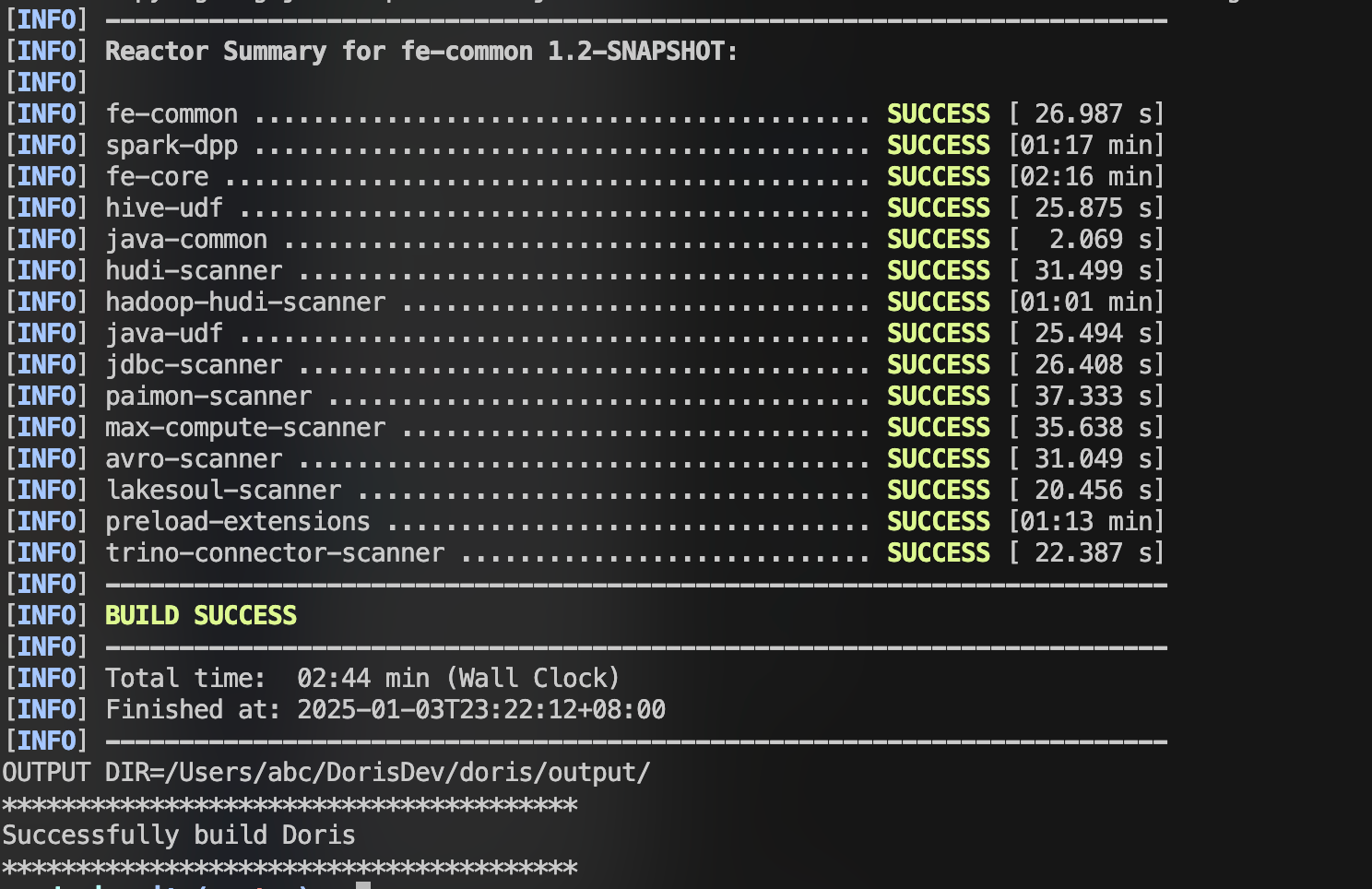The width and height of the screenshot is (1372, 889).
Task: Select the jdbc-scanner build time '26.408 s'
Action: [1094, 364]
